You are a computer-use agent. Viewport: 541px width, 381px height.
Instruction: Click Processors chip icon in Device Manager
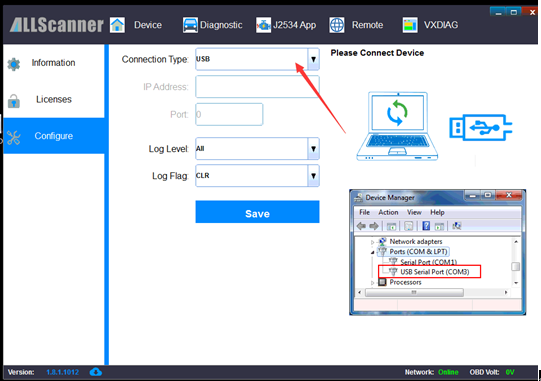382,282
